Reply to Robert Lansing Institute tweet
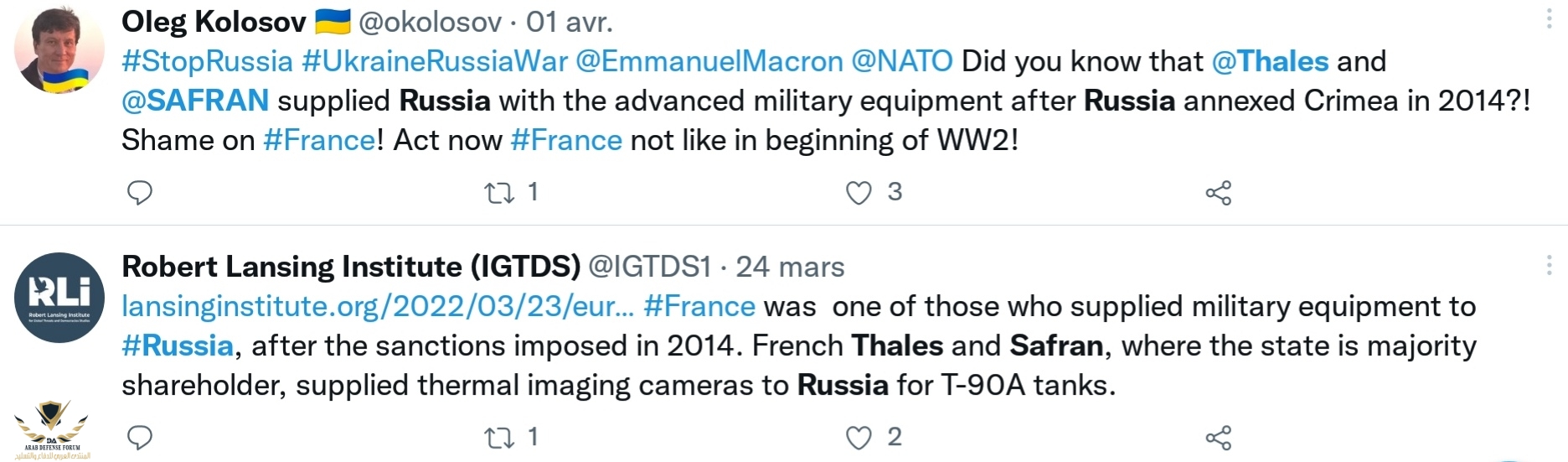The image size is (1568, 462). click(x=139, y=438)
